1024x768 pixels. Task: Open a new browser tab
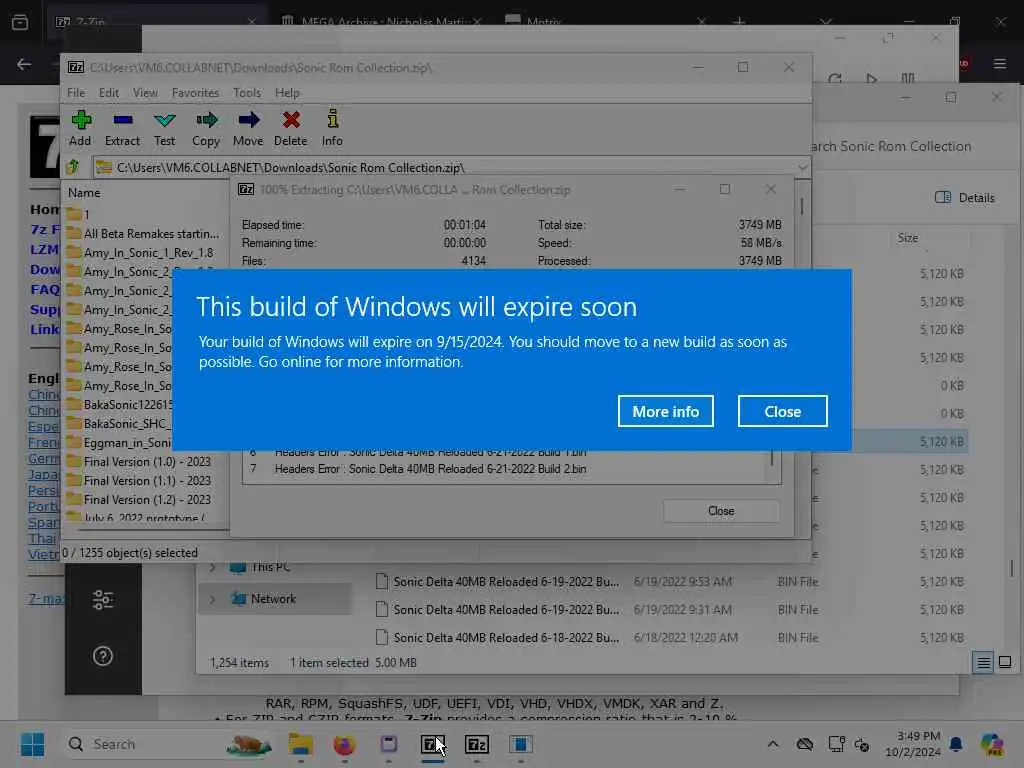tap(739, 22)
